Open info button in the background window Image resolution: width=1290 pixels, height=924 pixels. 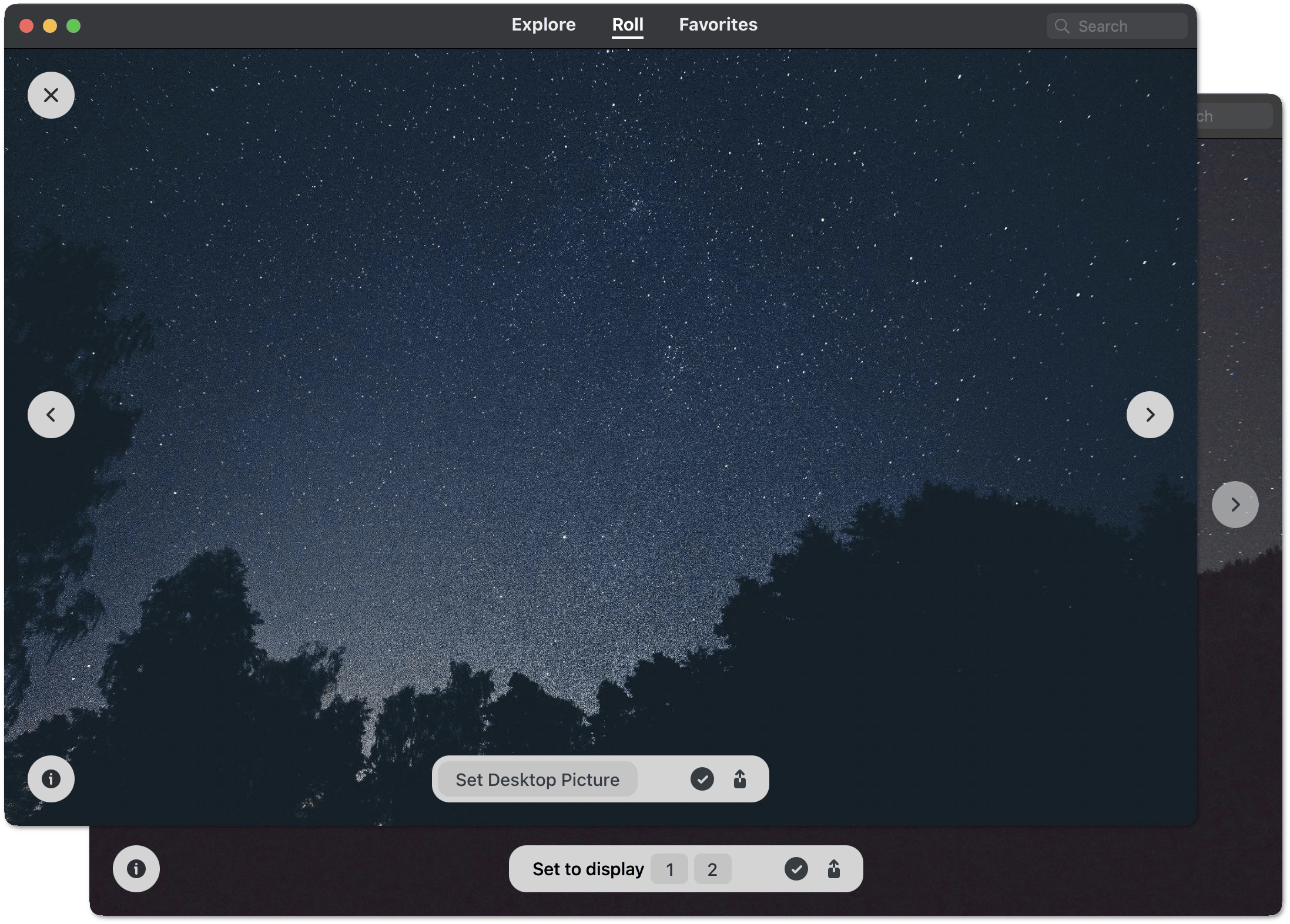pyautogui.click(x=136, y=869)
